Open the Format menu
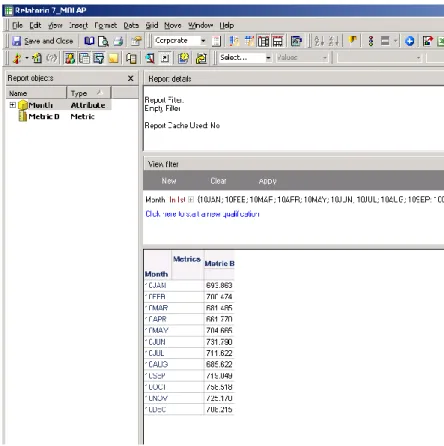 106,25
